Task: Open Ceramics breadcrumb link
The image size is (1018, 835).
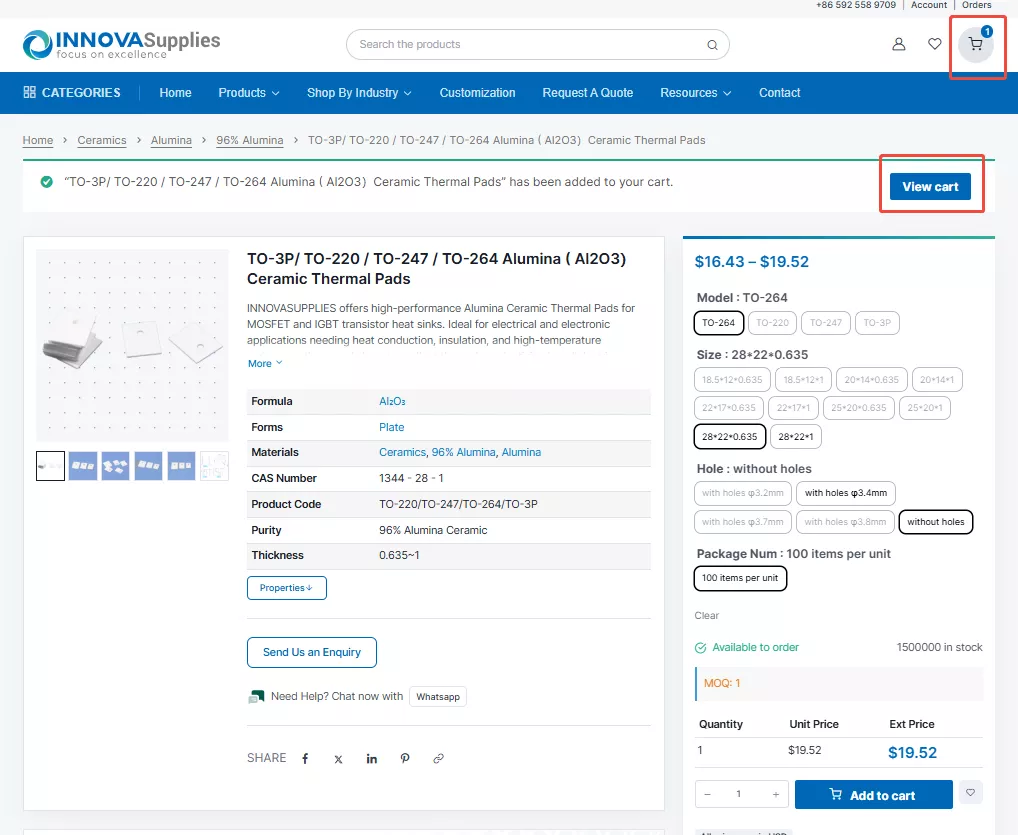Action: click(x=102, y=140)
